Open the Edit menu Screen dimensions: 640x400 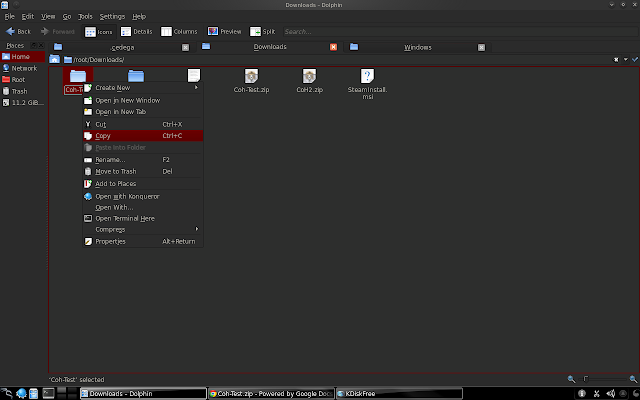click(27, 16)
